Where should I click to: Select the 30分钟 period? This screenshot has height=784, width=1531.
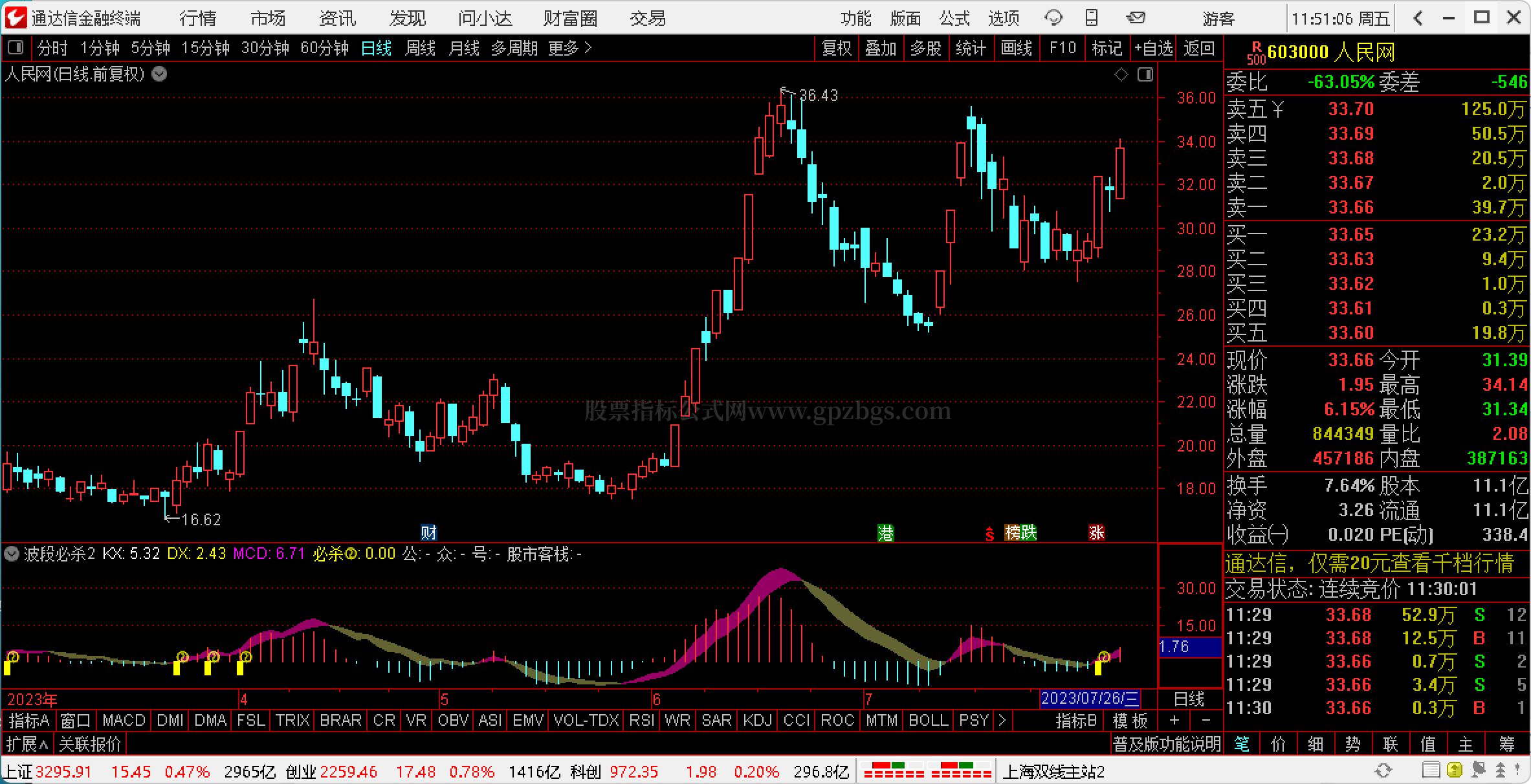pyautogui.click(x=265, y=48)
